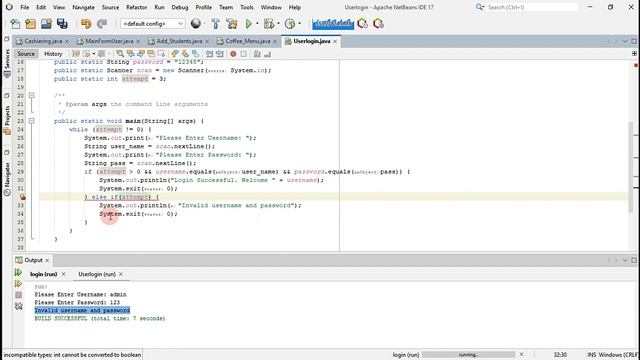Open the Edit menu
Image resolution: width=640 pixels, height=360 pixels.
[x=41, y=7]
